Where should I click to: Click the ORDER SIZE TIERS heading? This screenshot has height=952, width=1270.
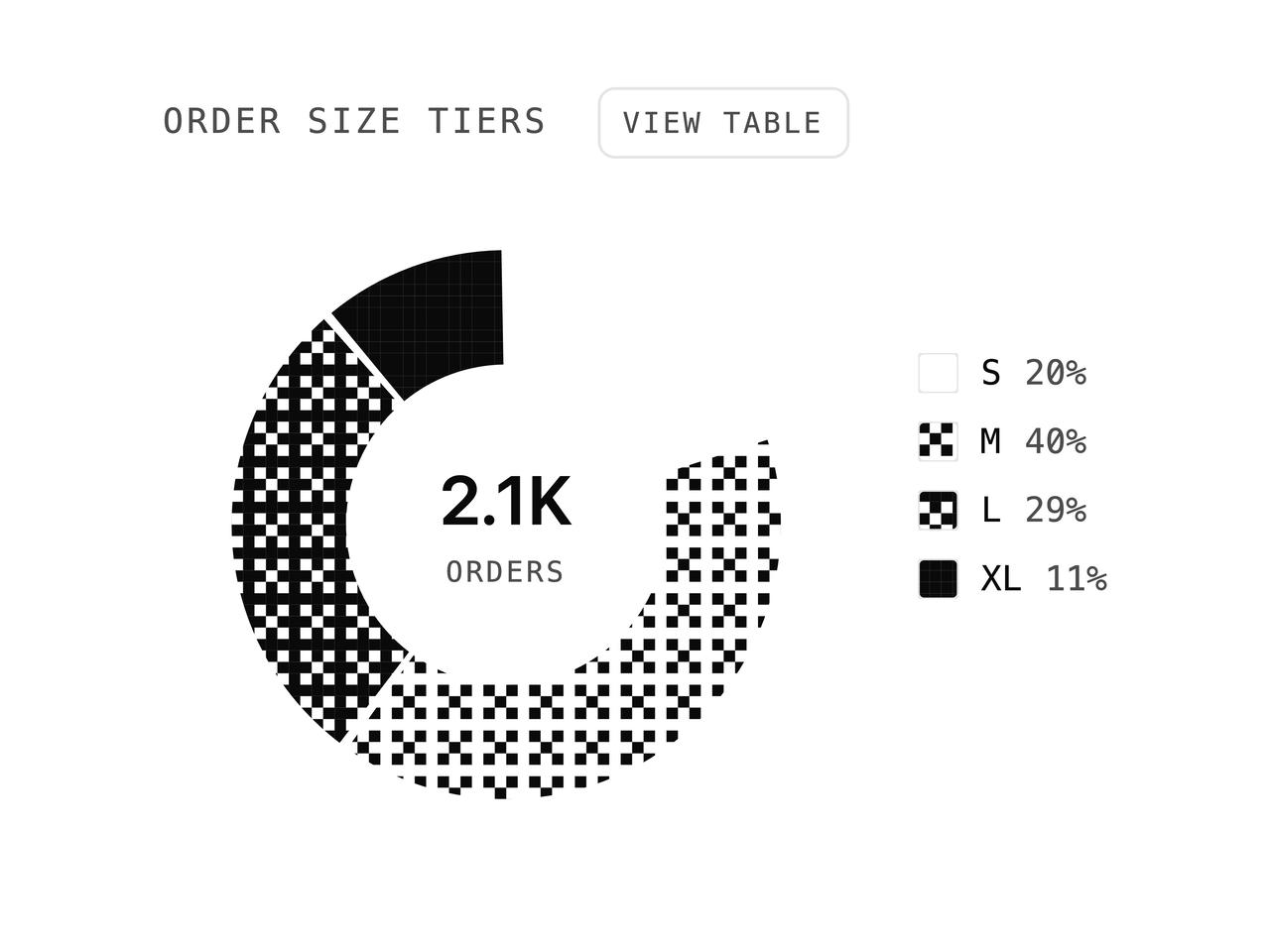click(354, 122)
